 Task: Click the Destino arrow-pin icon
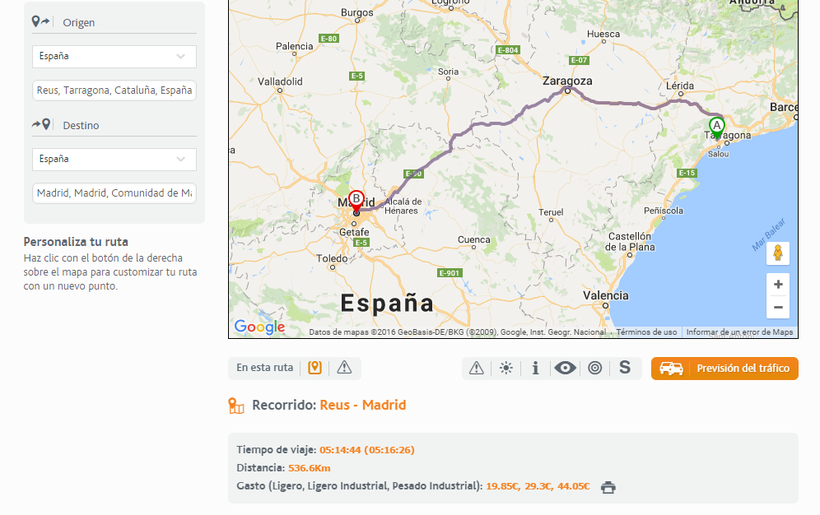(x=41, y=124)
